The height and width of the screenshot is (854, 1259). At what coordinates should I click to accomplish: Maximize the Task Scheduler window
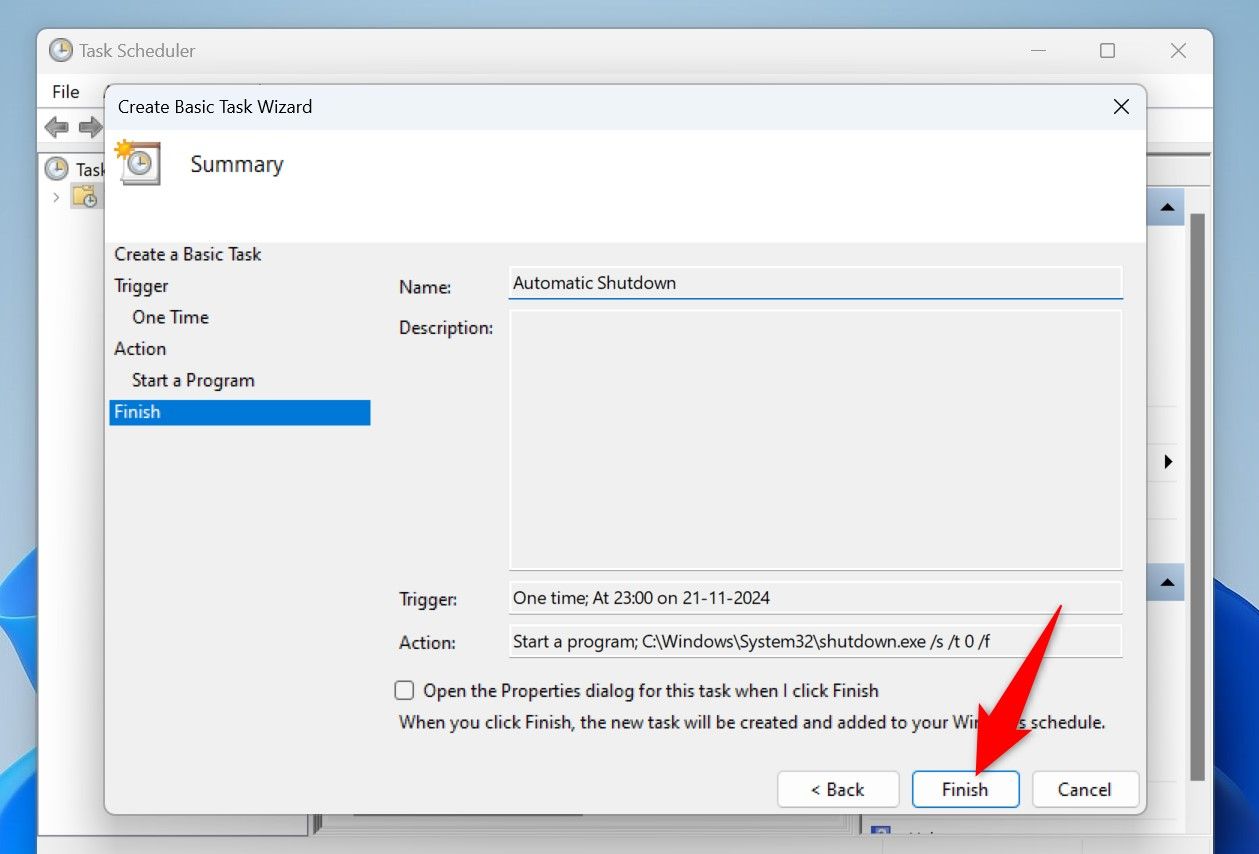1107,51
